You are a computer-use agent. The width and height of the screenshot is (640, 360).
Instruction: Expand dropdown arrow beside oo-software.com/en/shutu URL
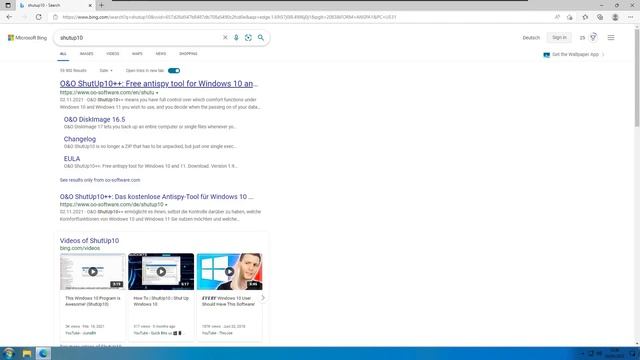click(157, 93)
